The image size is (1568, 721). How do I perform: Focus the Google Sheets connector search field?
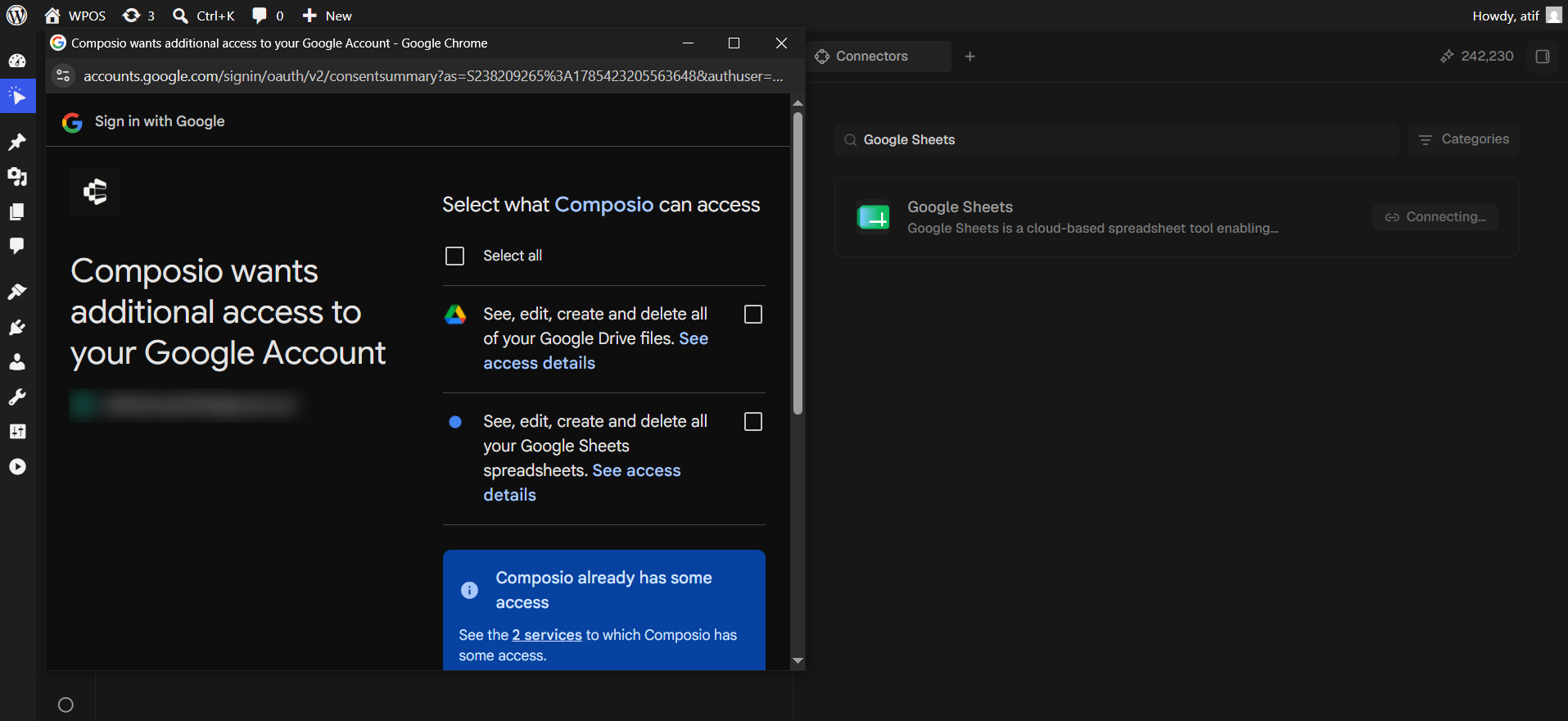1117,140
